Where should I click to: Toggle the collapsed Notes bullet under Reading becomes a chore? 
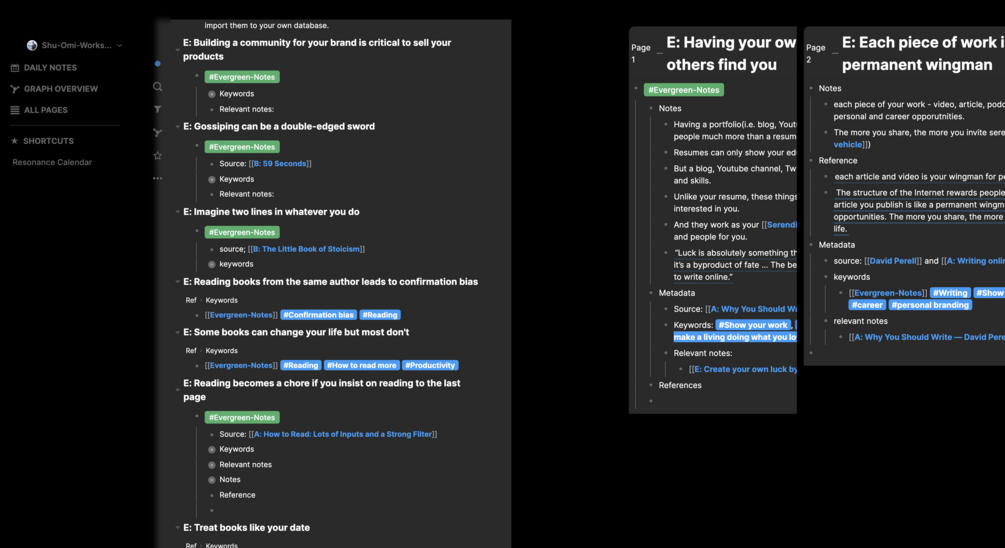tap(212, 480)
